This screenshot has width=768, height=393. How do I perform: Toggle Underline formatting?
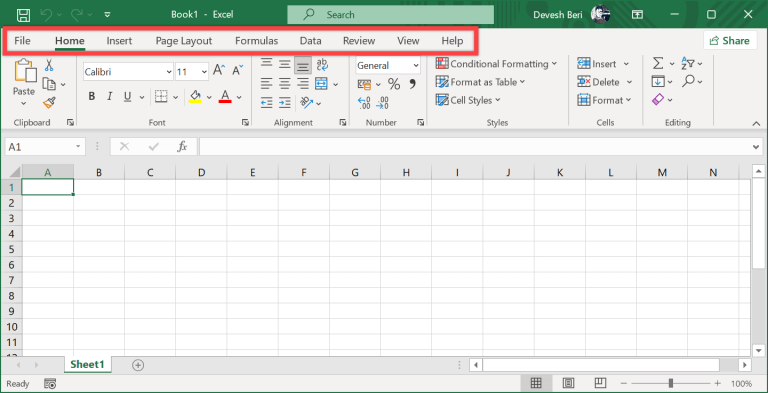(127, 97)
